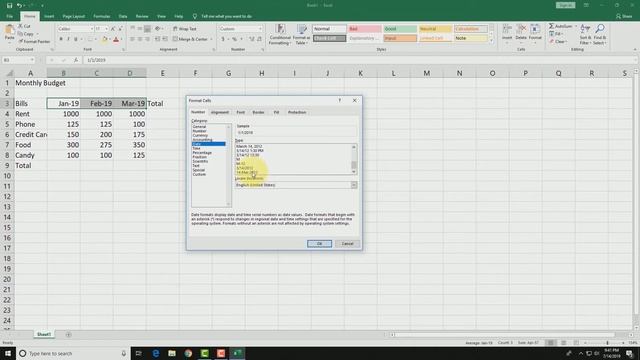This screenshot has width=640, height=360.
Task: Apply the Percent Style format
Action: tap(234, 39)
